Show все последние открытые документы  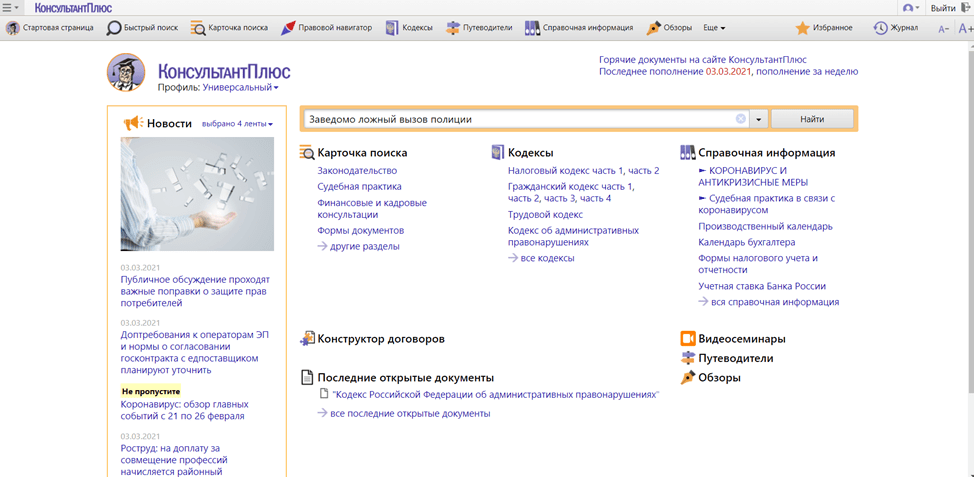point(411,413)
